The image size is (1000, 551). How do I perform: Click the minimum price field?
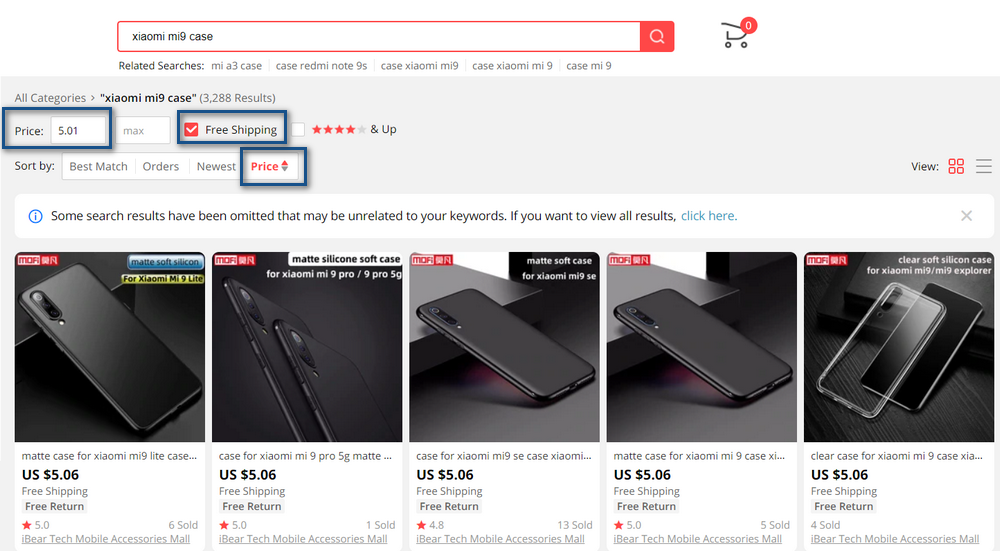pos(80,131)
